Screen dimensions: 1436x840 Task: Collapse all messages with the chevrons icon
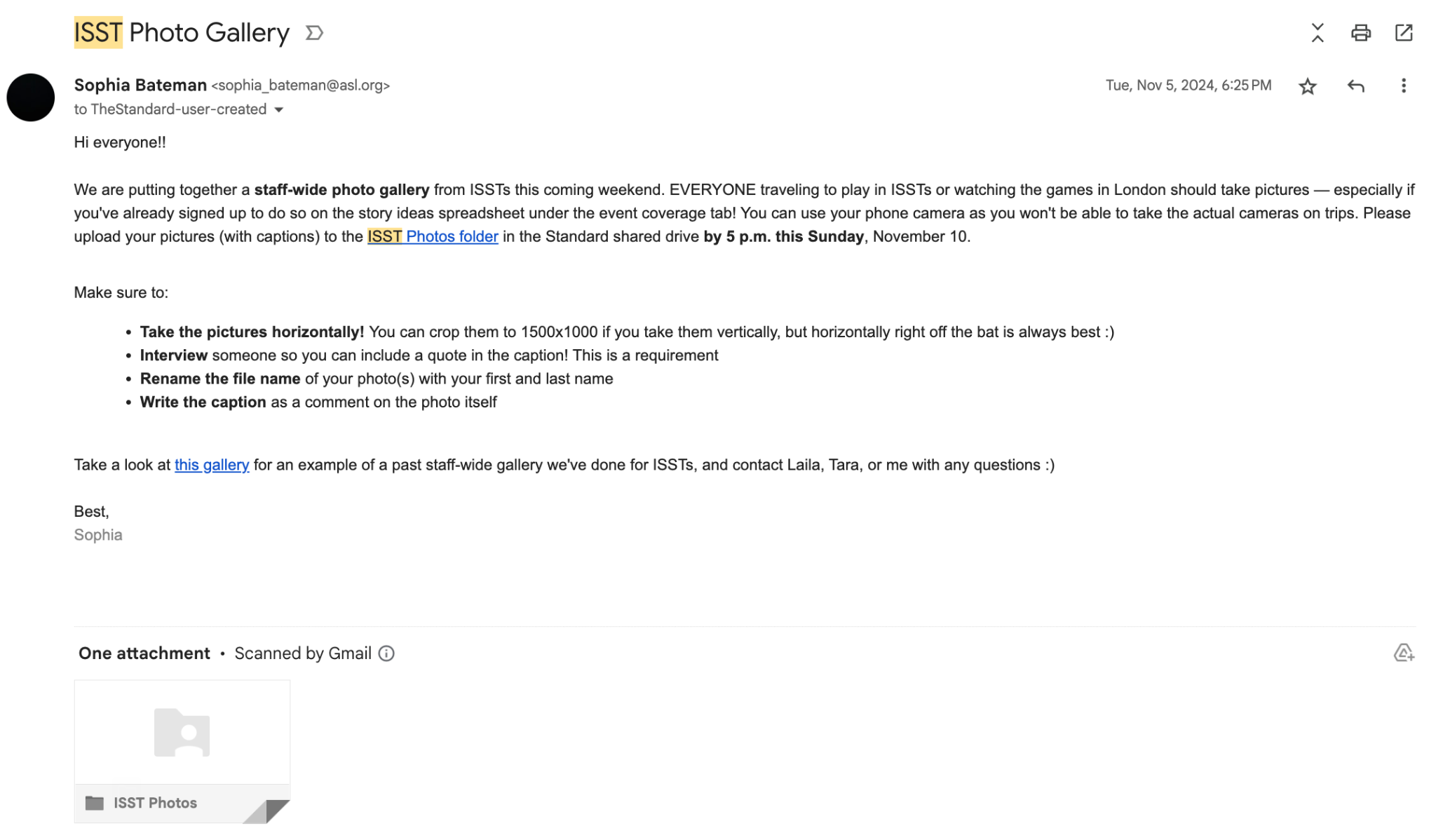[1318, 33]
